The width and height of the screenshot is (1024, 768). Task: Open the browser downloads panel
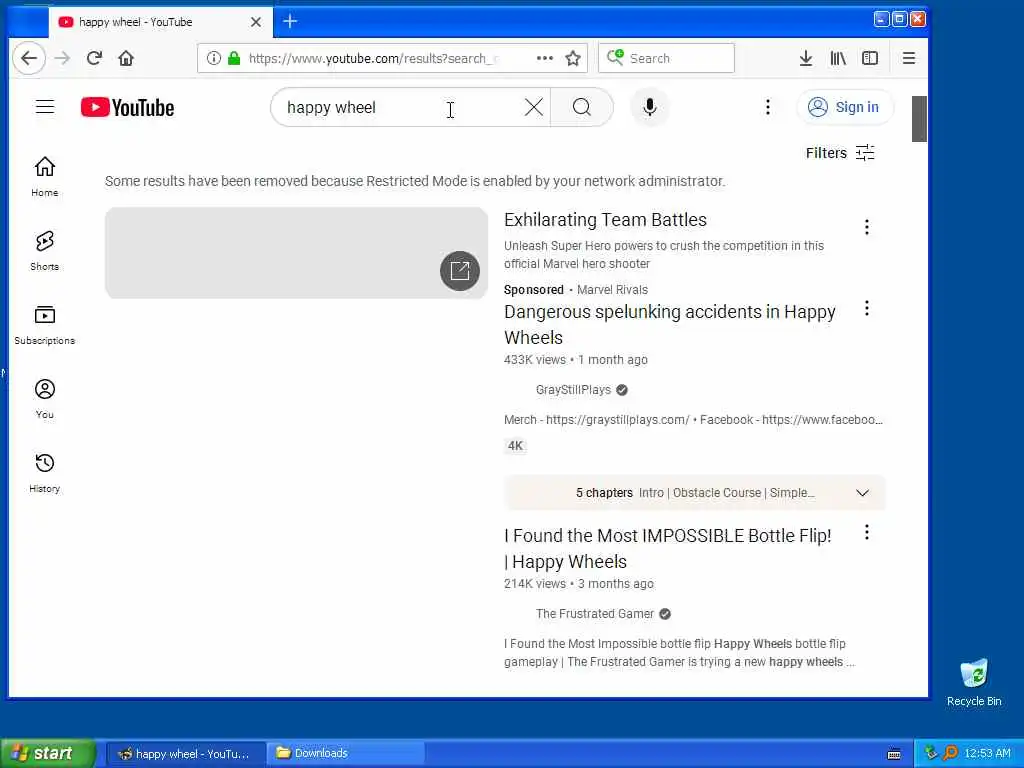[806, 58]
